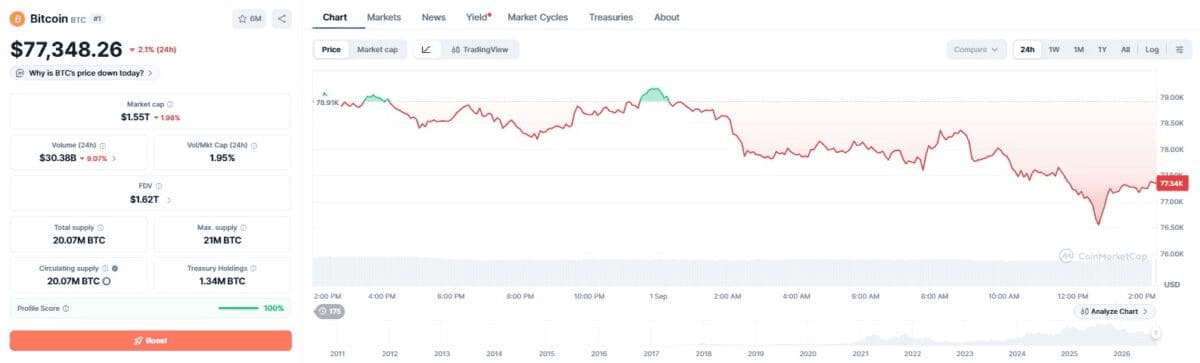Click the 78.91K opening price label
The image size is (1200, 363).
(327, 102)
